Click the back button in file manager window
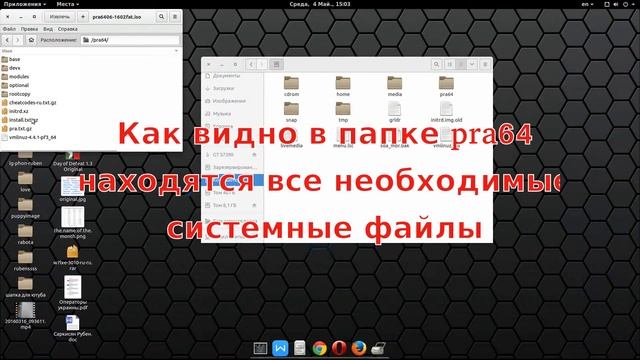The width and height of the screenshot is (640, 360). point(251,64)
